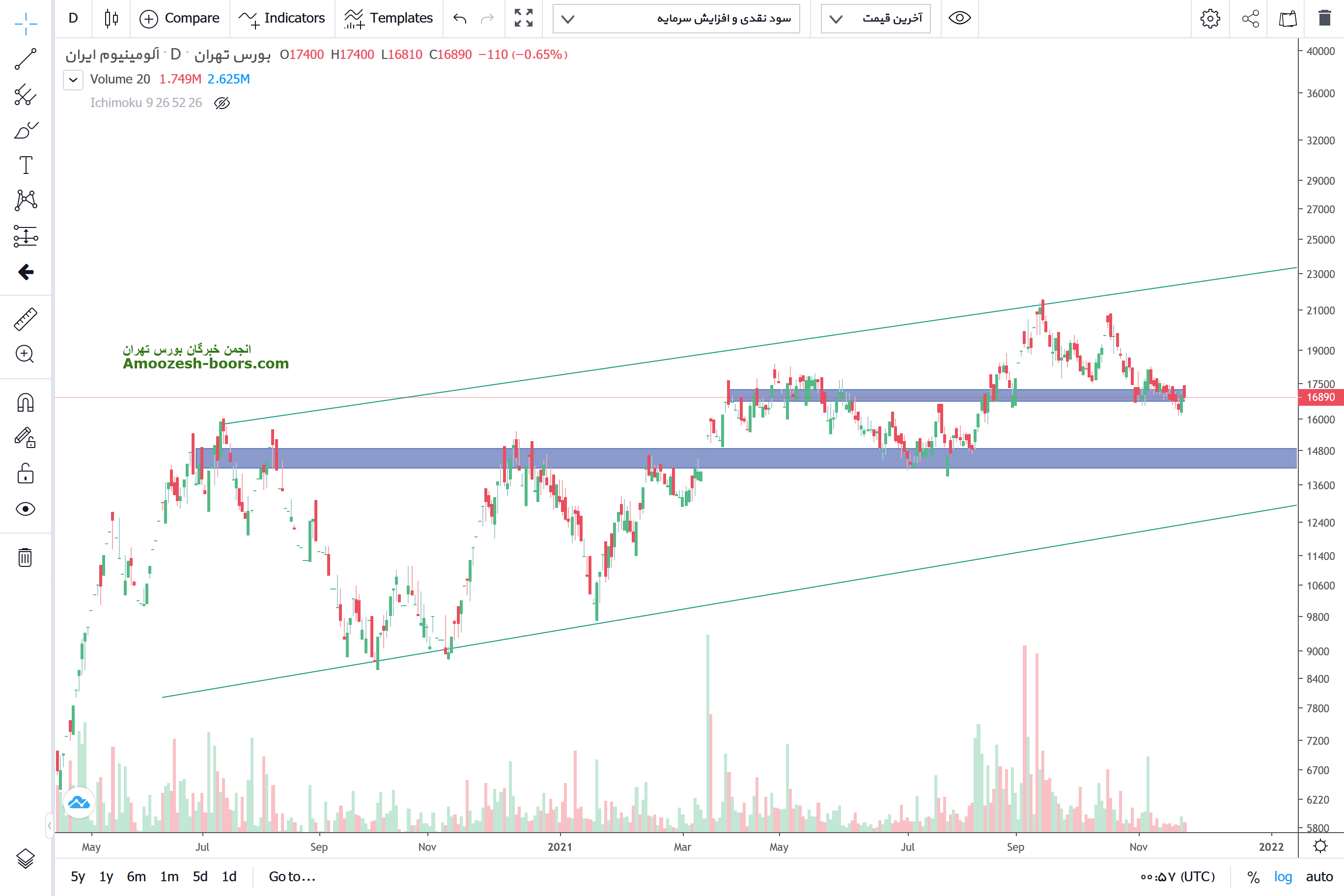
Task: Open the candlestick chart style selector
Action: [x=112, y=18]
